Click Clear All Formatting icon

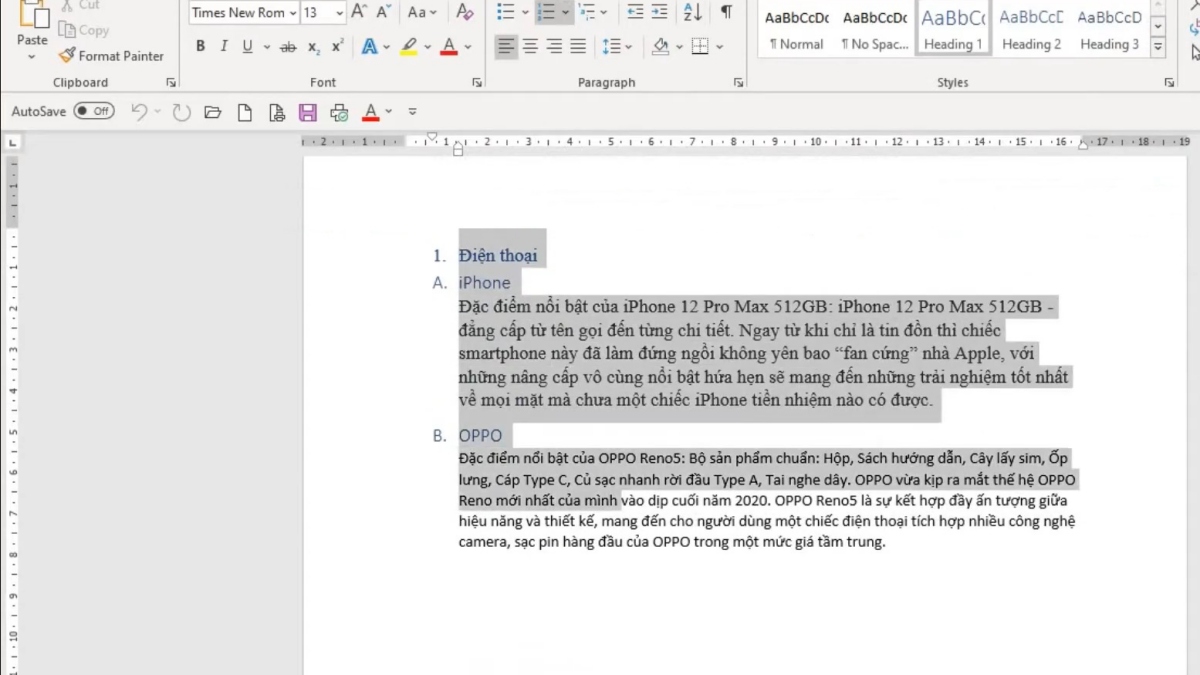[x=464, y=12]
